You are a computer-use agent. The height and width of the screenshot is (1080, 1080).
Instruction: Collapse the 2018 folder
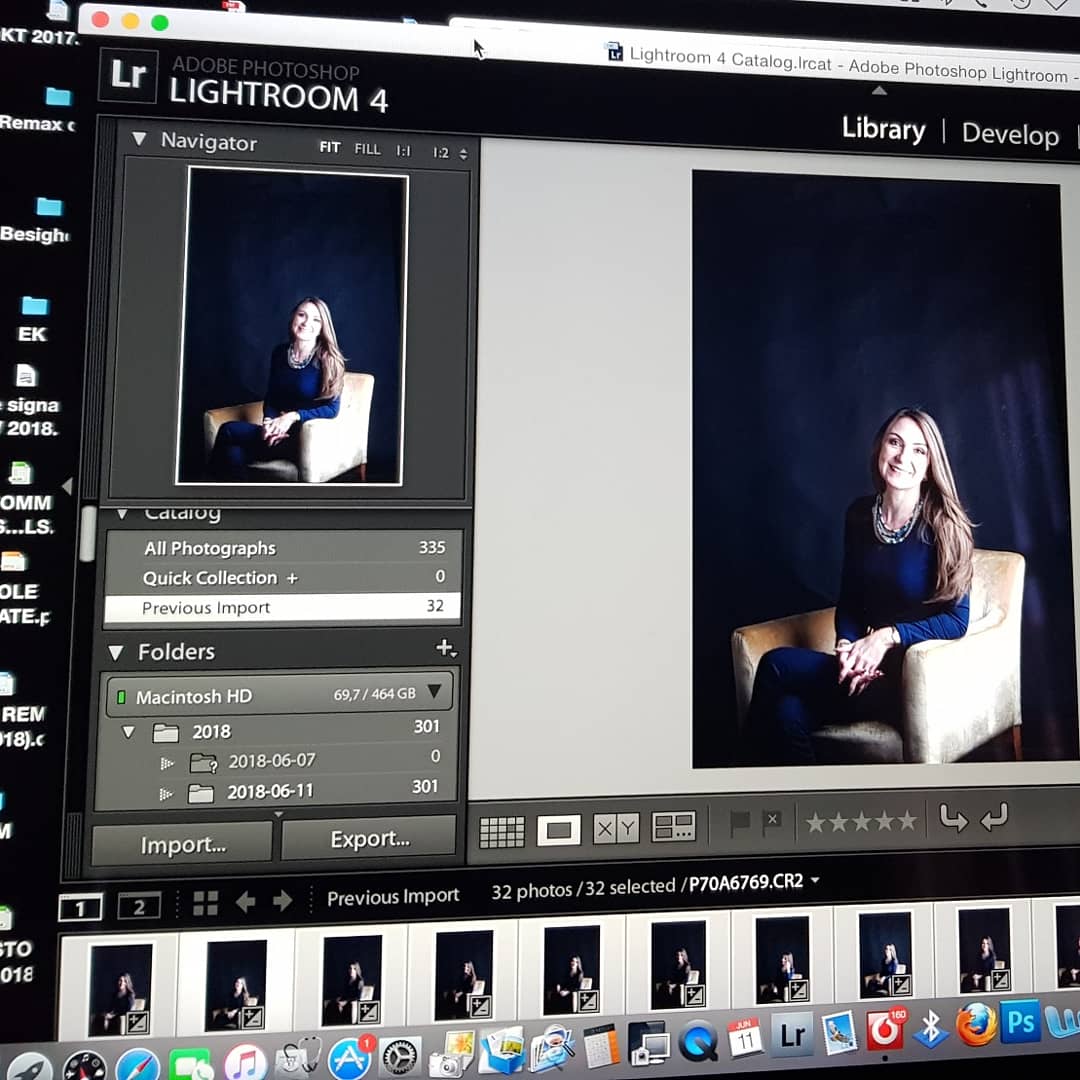pyautogui.click(x=128, y=731)
